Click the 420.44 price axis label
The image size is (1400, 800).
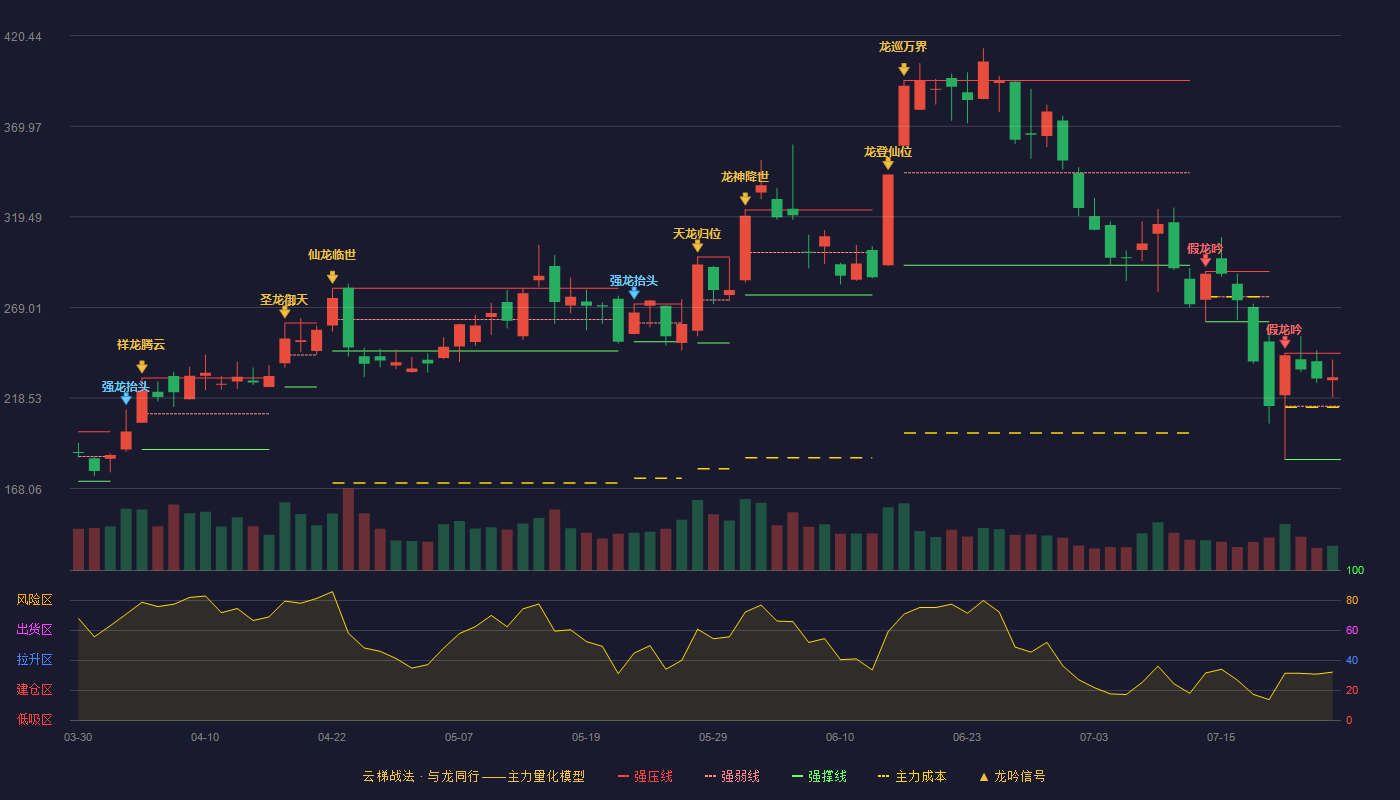23,37
